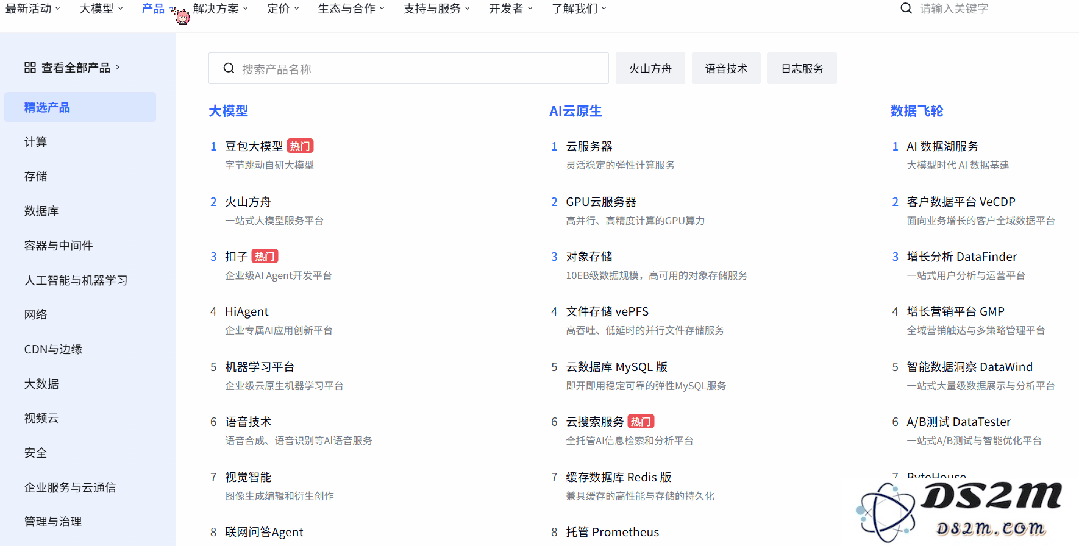
Task: Open 扣子 product
Action: 236,256
